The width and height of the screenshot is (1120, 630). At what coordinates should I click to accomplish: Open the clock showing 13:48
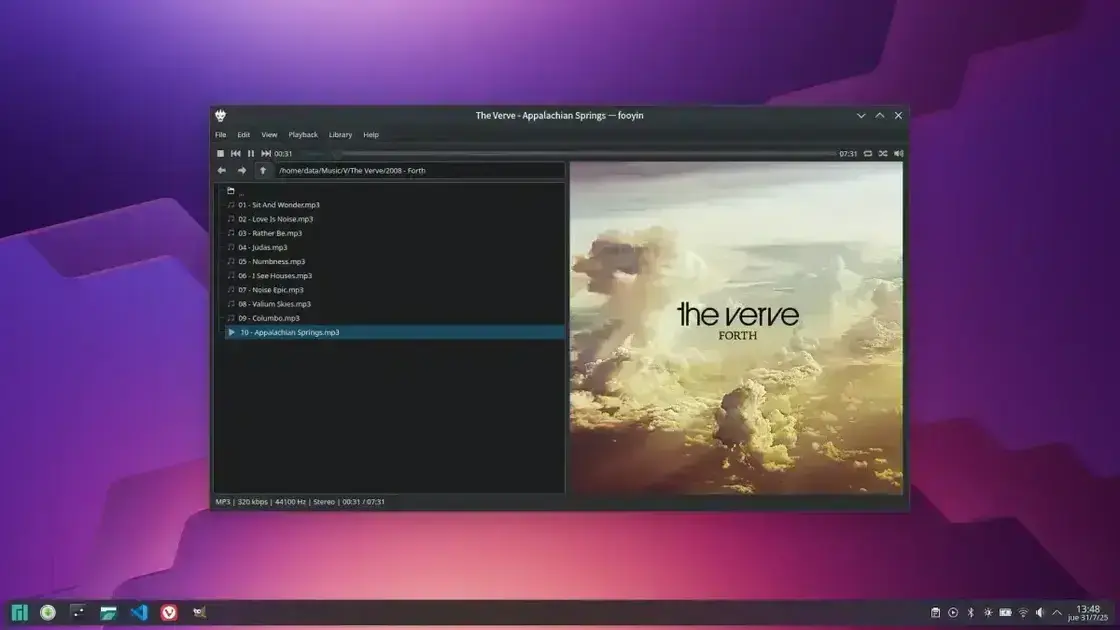(1088, 613)
